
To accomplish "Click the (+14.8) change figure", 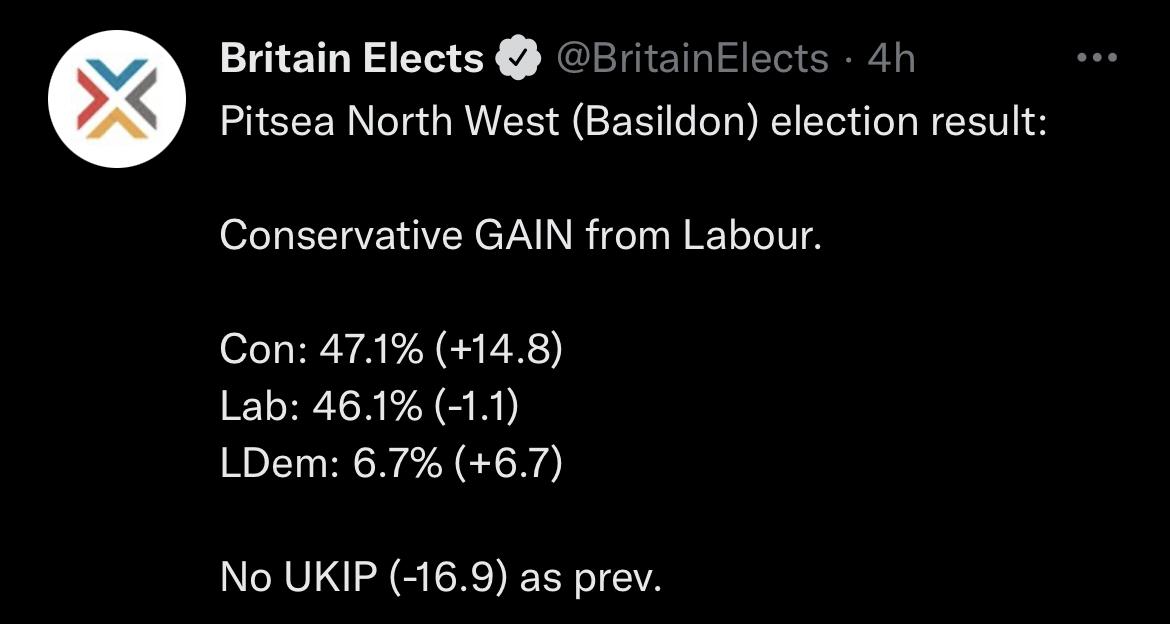I will 496,351.
